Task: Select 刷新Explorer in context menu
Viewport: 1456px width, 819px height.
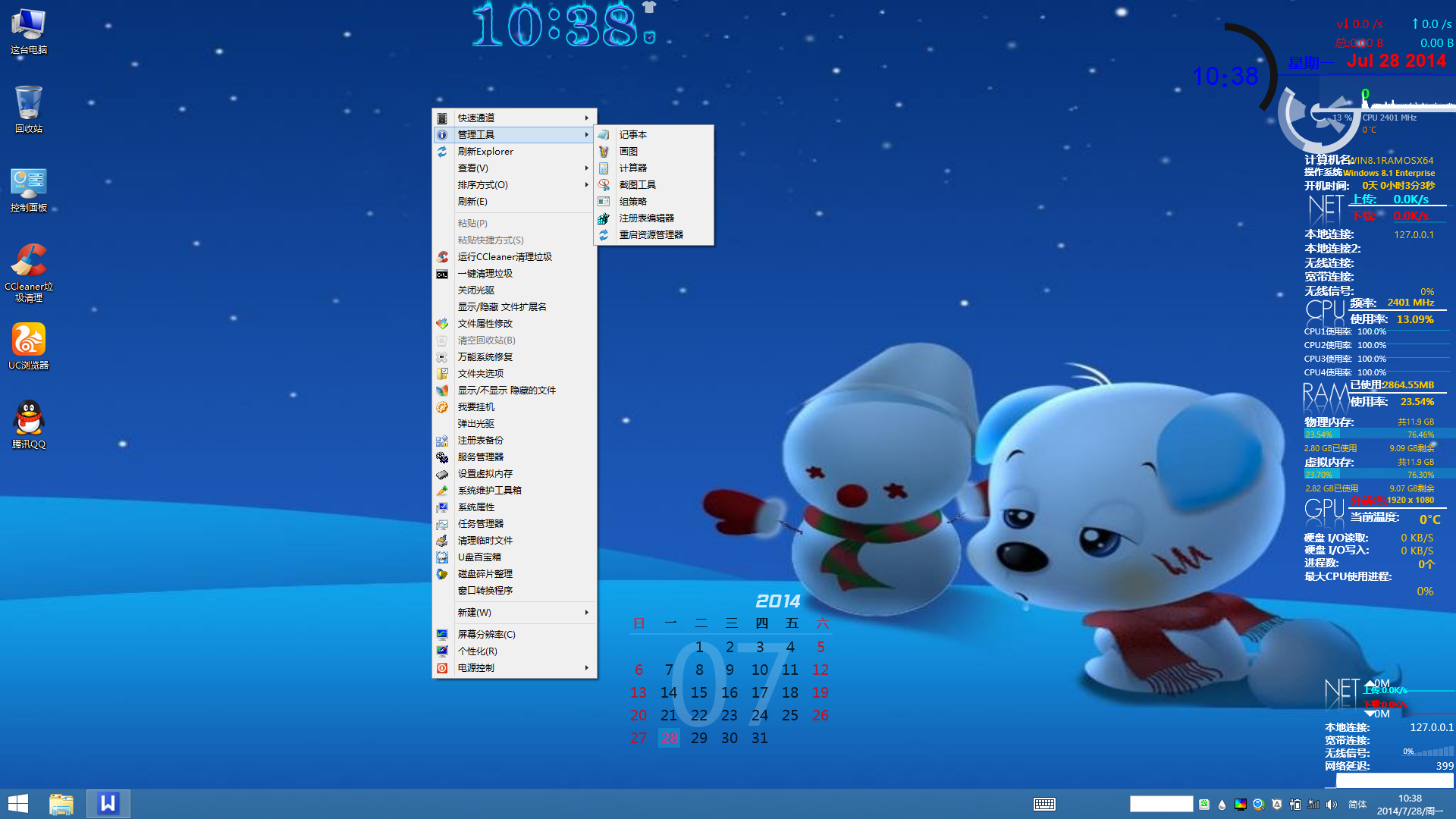Action: 514,152
